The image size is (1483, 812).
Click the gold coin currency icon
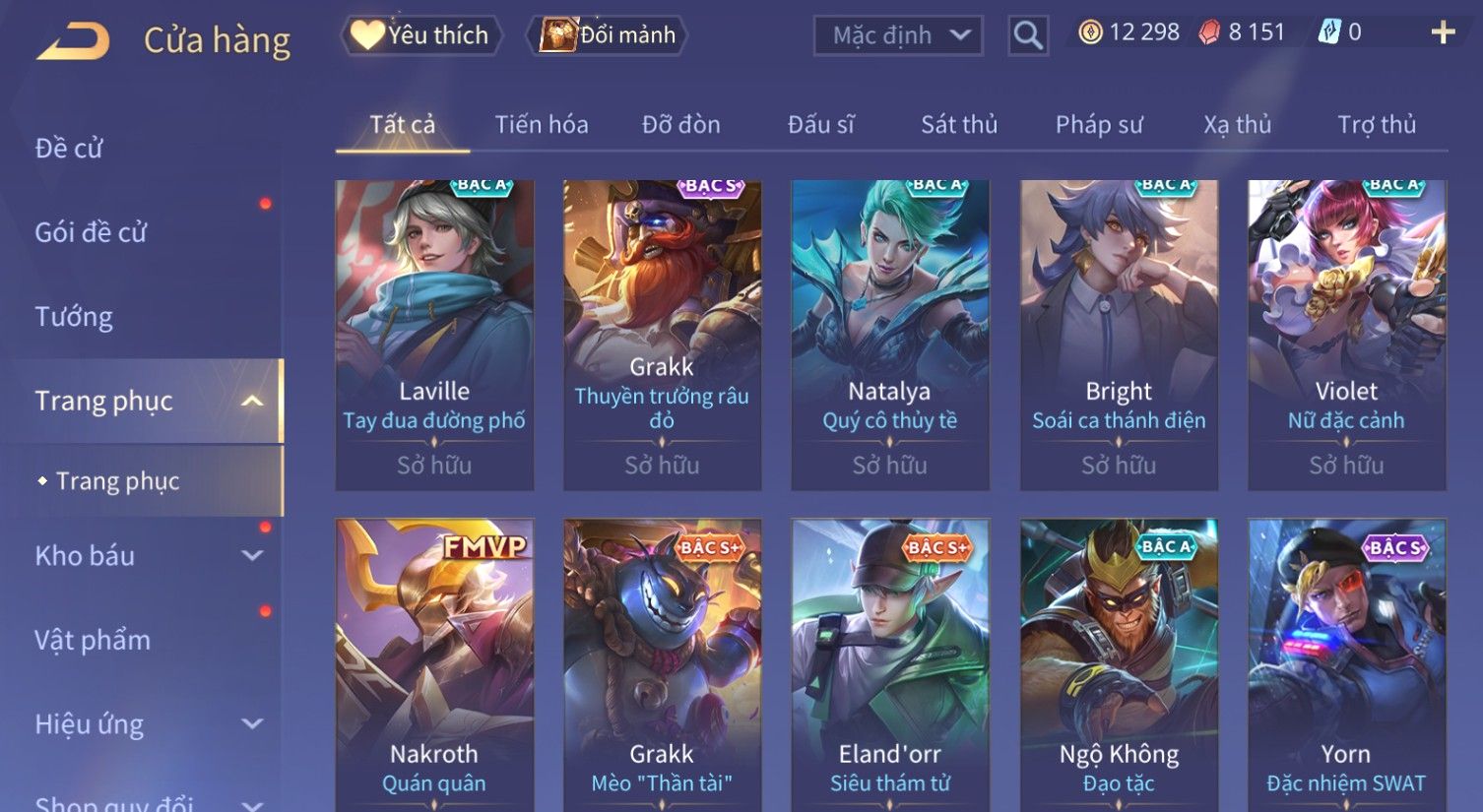pos(1090,33)
